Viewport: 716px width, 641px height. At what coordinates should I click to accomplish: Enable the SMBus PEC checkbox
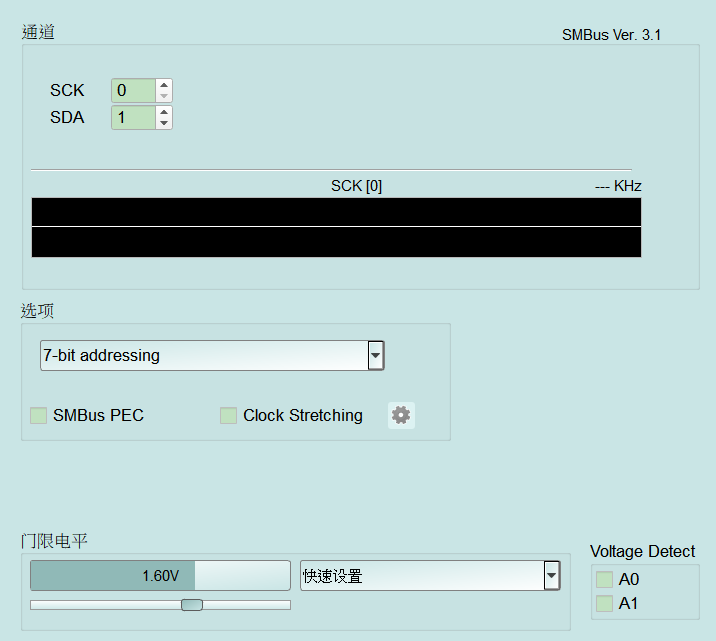click(x=38, y=415)
